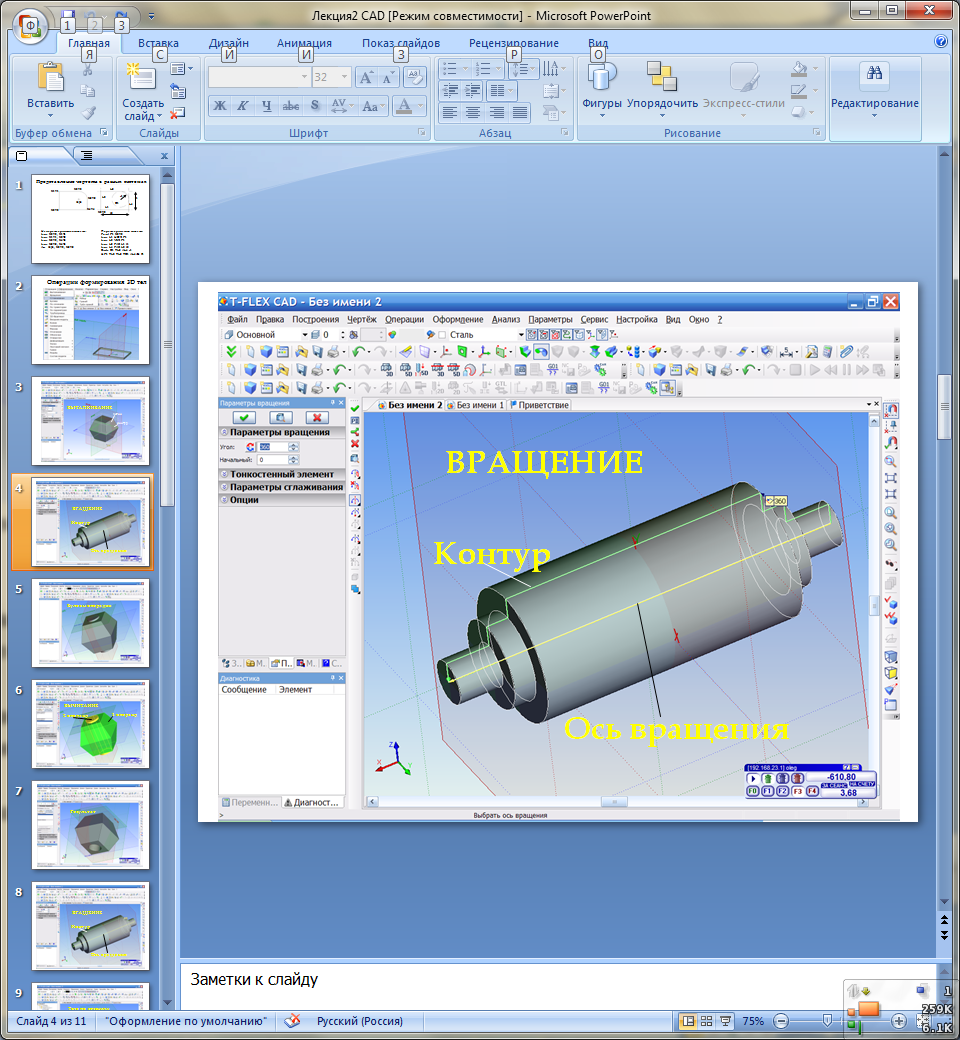Viewport: 960px width, 1040px height.
Task: Toggle underline text formatting
Action: tap(266, 106)
